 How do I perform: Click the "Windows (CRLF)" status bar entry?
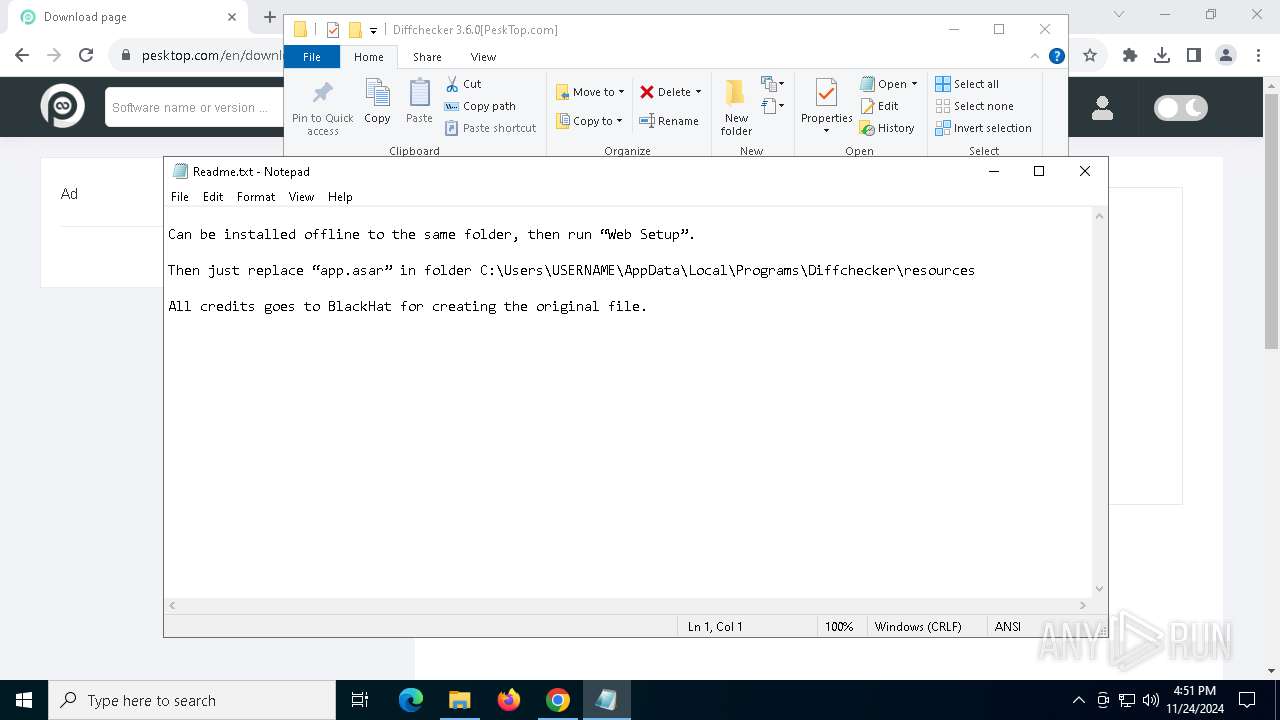point(918,626)
